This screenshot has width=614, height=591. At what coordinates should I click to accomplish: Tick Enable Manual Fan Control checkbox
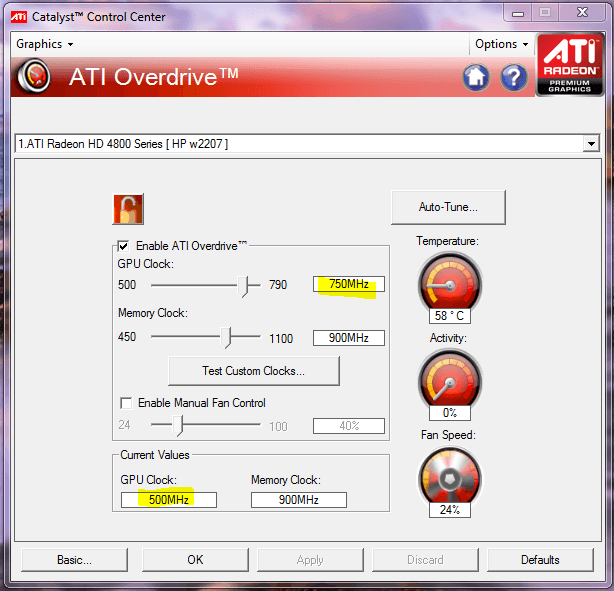point(126,403)
